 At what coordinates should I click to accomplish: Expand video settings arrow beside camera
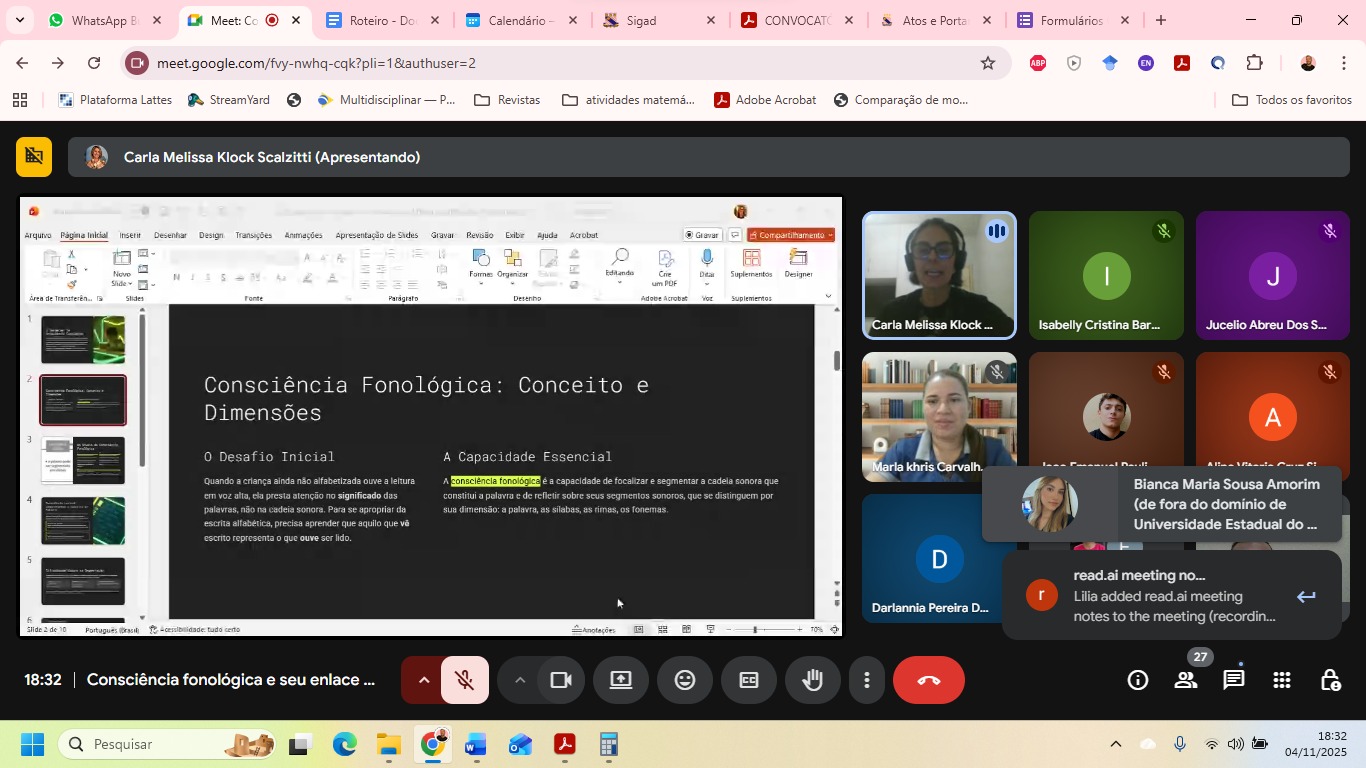(x=519, y=680)
